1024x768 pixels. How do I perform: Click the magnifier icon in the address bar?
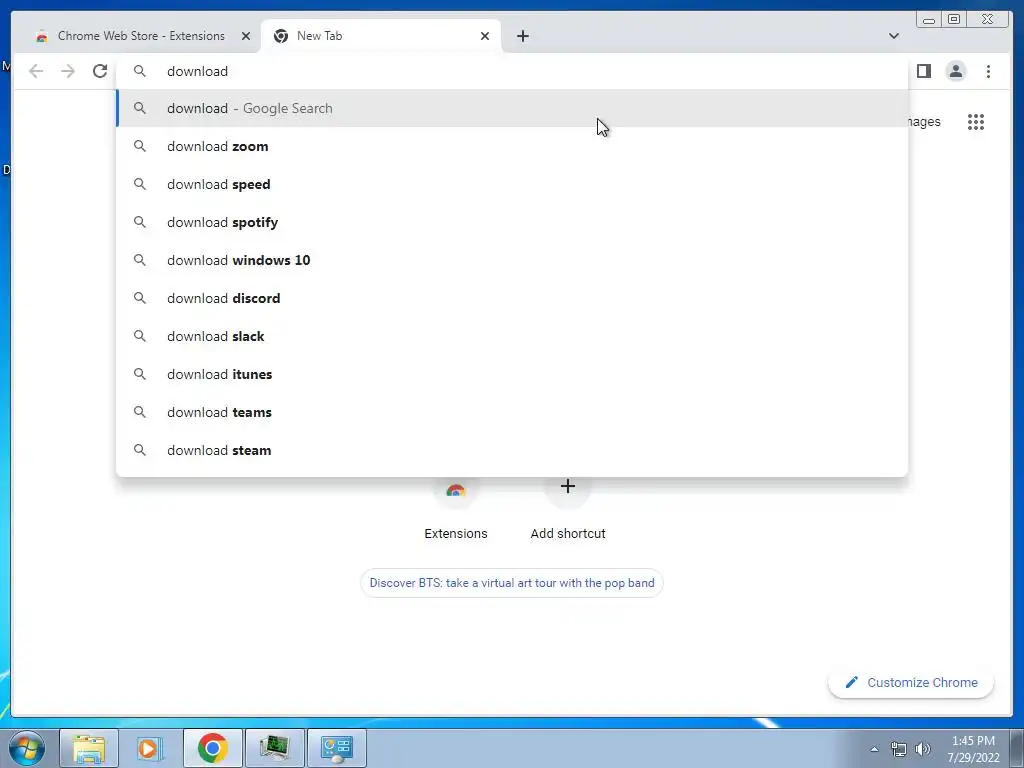click(x=140, y=71)
